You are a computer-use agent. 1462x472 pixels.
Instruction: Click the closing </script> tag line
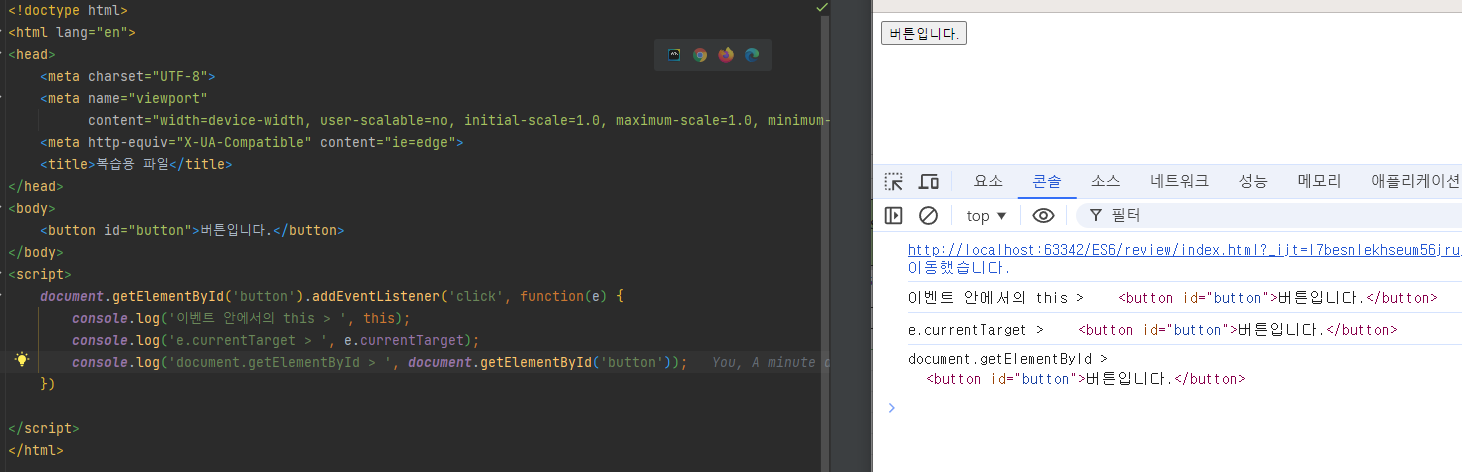pyautogui.click(x=43, y=428)
